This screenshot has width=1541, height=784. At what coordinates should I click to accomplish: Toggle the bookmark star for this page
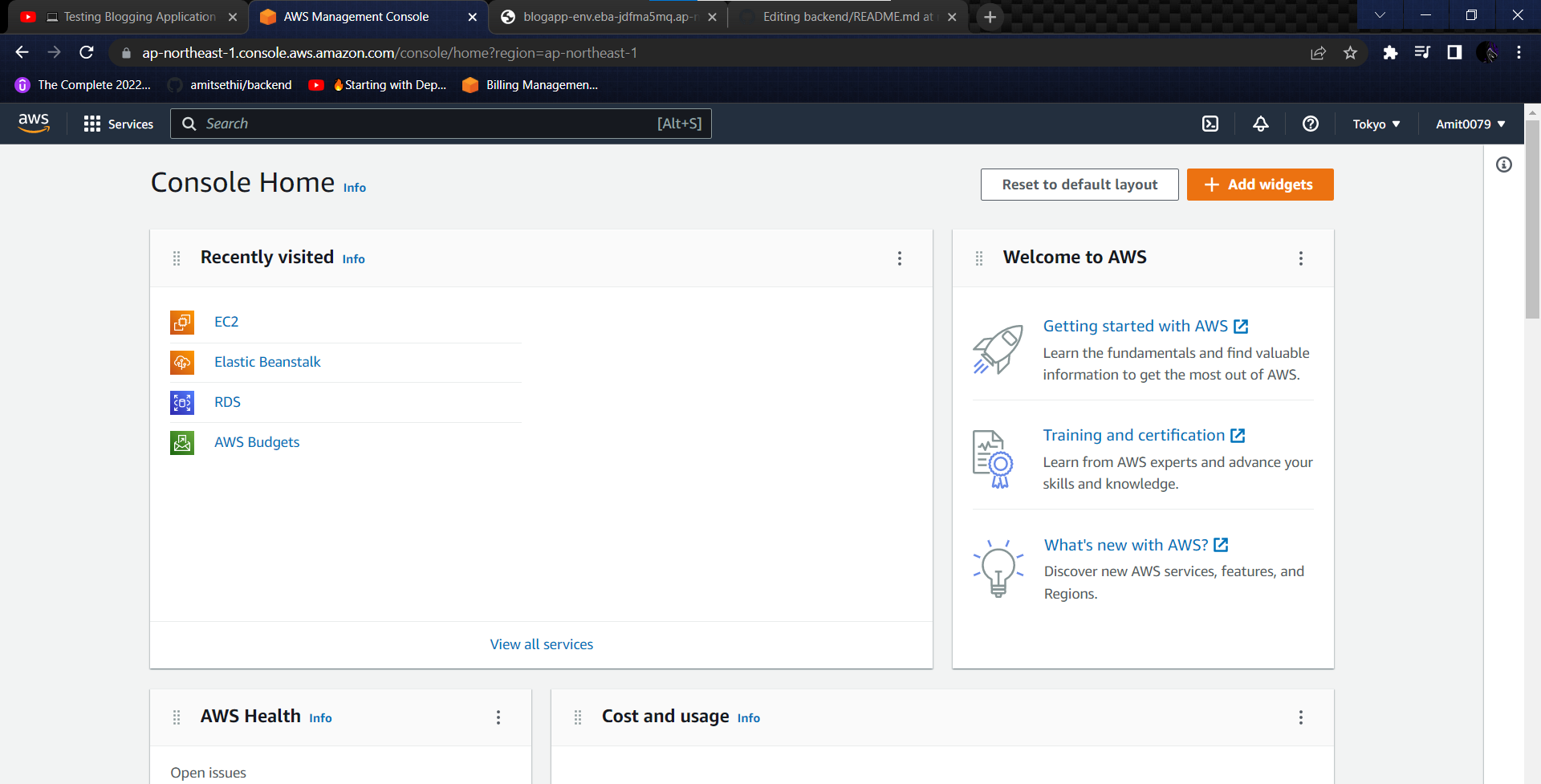point(1351,53)
